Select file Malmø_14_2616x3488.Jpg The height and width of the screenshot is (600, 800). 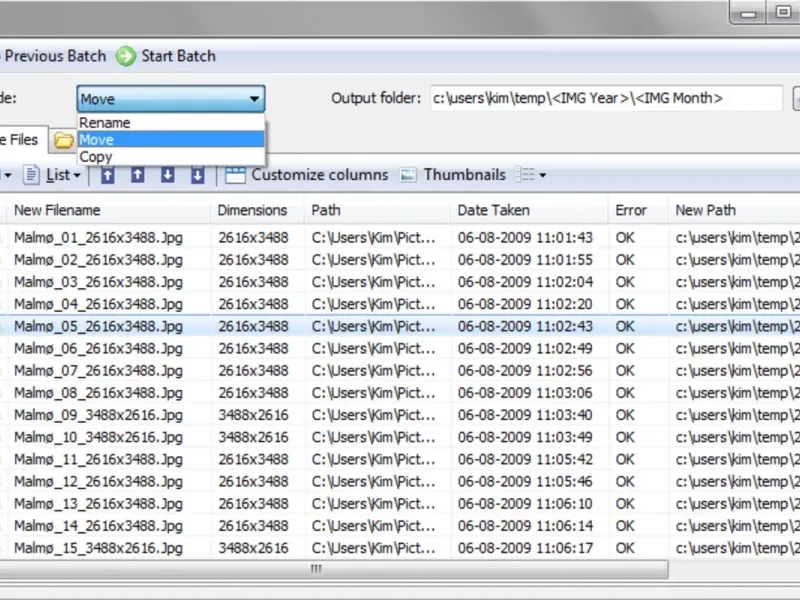coord(98,526)
